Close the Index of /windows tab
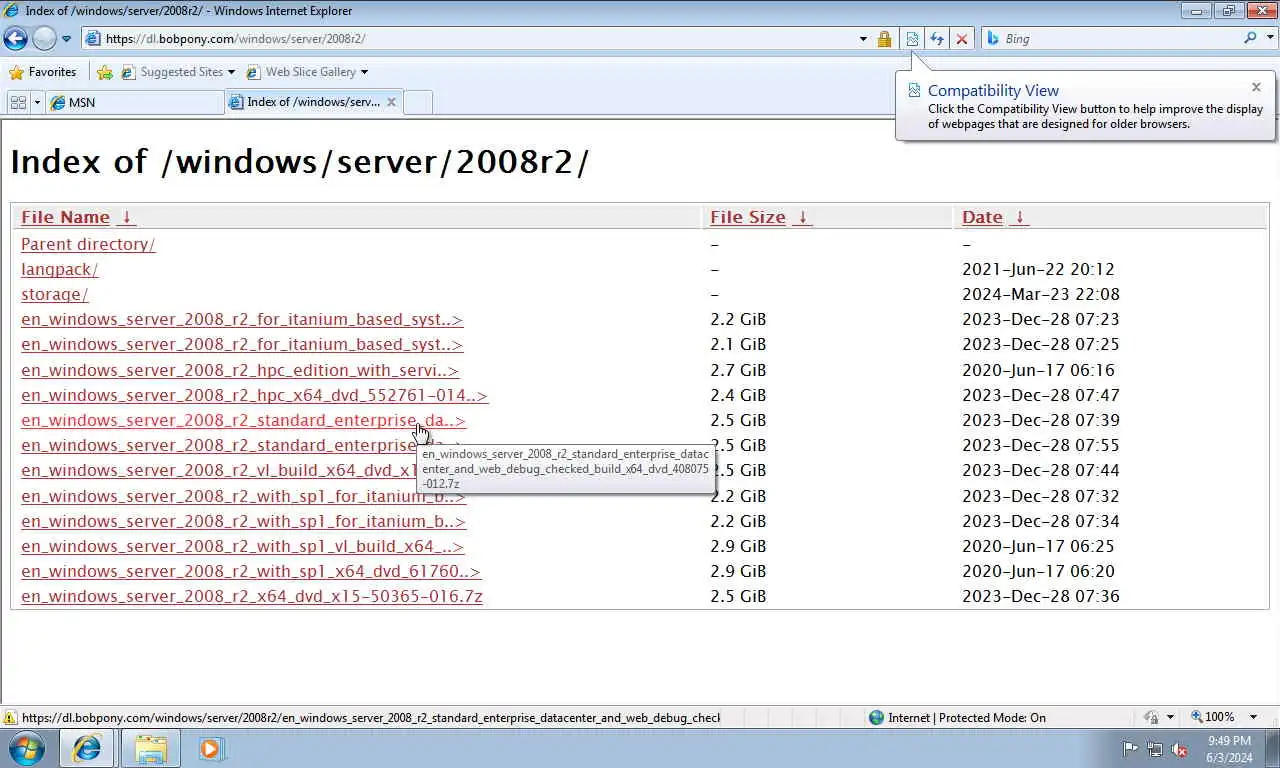1280x768 pixels. tap(391, 102)
